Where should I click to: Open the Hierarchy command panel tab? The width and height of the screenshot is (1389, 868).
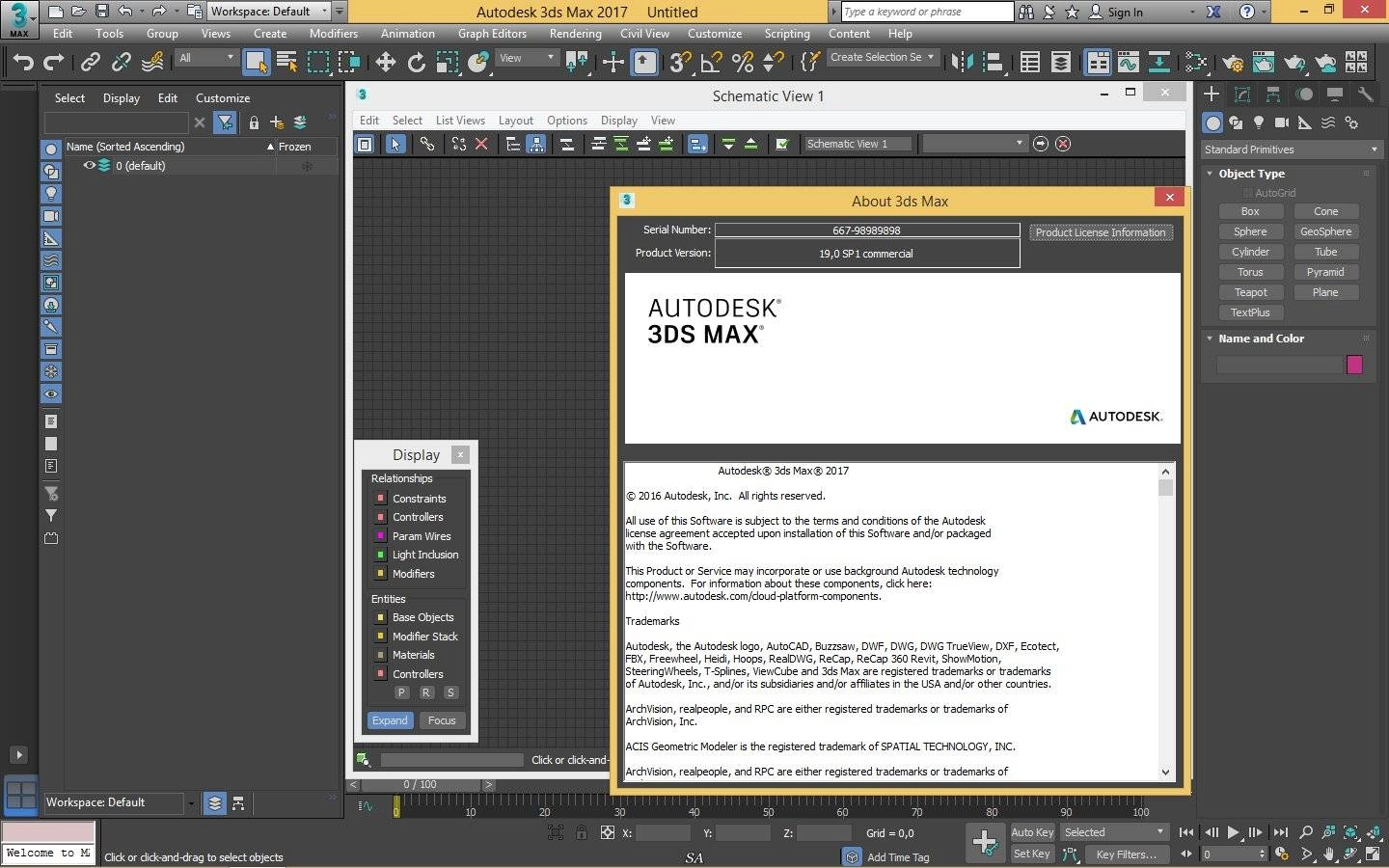1273,95
